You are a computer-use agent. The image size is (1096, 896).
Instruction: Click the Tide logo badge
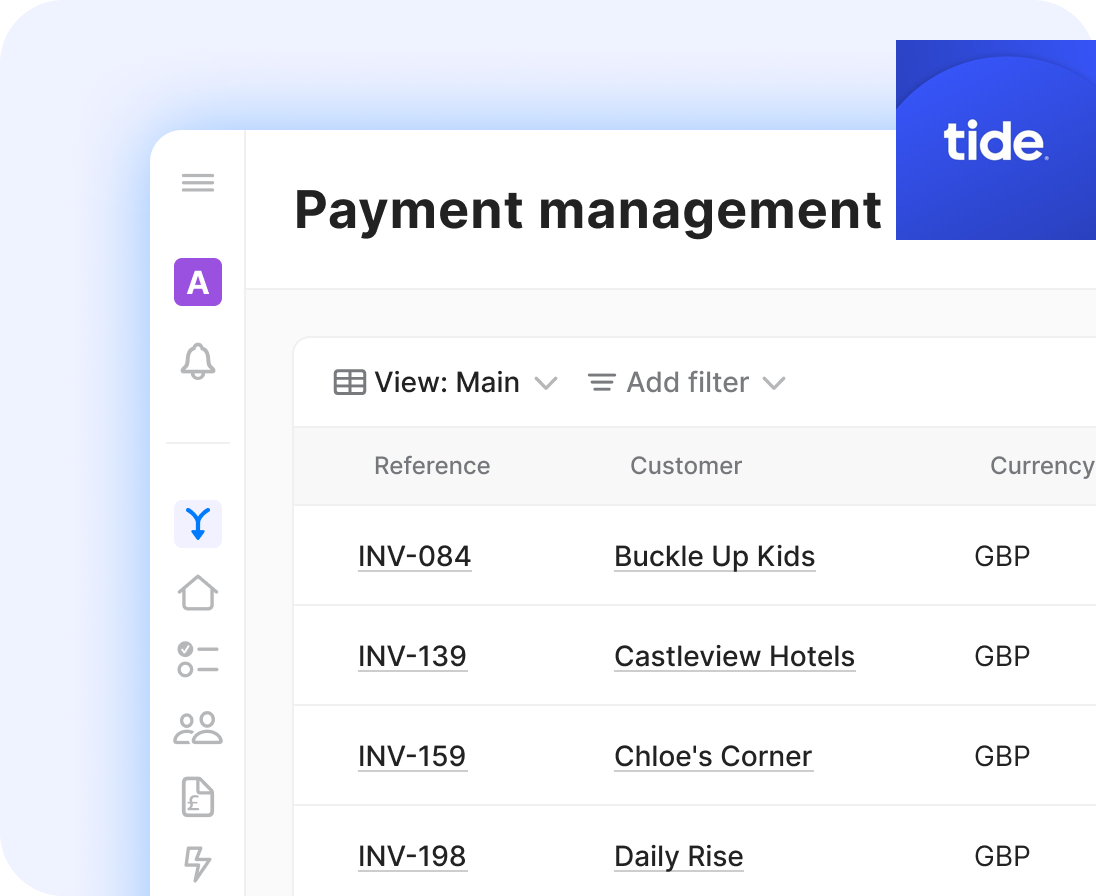pyautogui.click(x=995, y=141)
